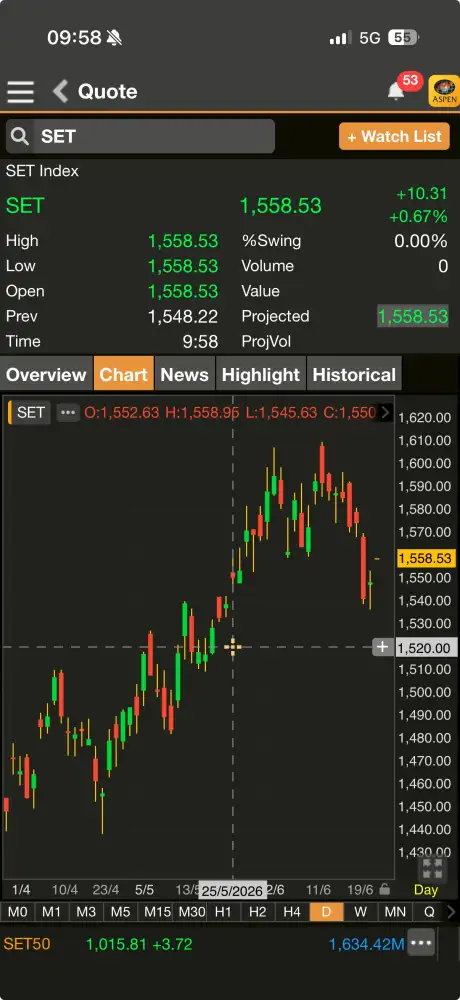Tap the 1,520.00 crosshair price label
460x1000 pixels.
425,648
